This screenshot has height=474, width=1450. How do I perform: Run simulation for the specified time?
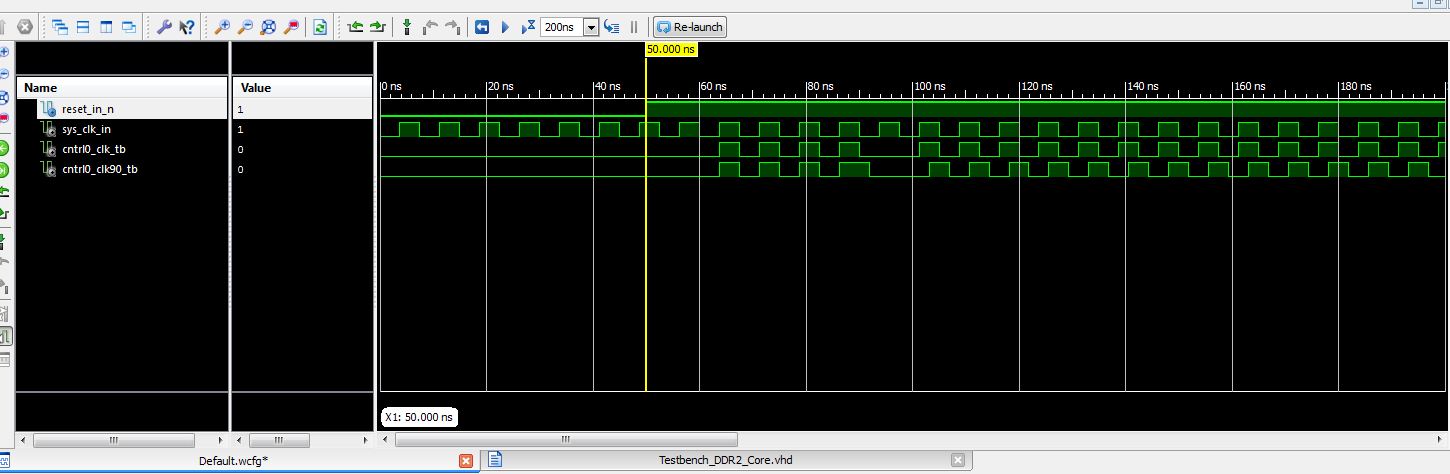pos(528,27)
